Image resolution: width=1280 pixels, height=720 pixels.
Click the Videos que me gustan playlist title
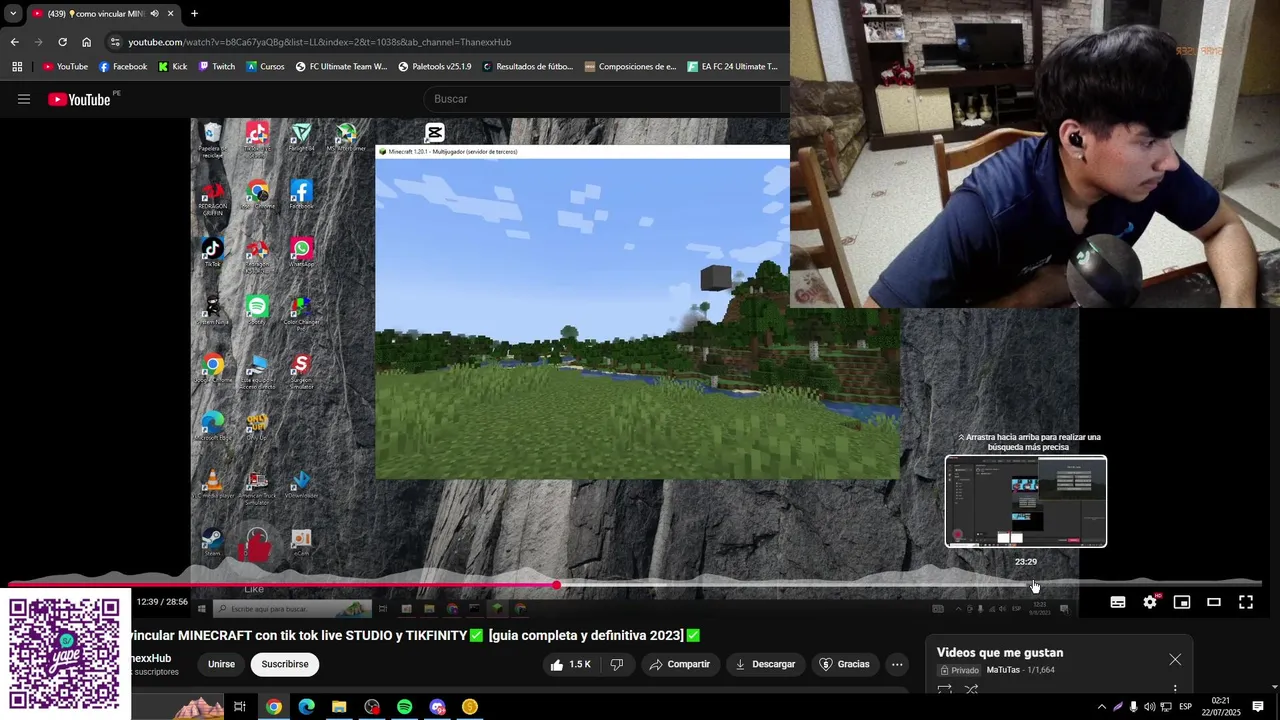(x=1000, y=653)
